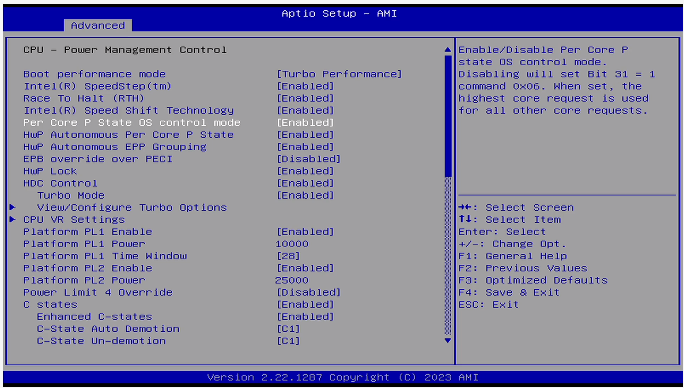
Task: Select Intel(R) Speed Shift Technology row
Action: (x=129, y=110)
